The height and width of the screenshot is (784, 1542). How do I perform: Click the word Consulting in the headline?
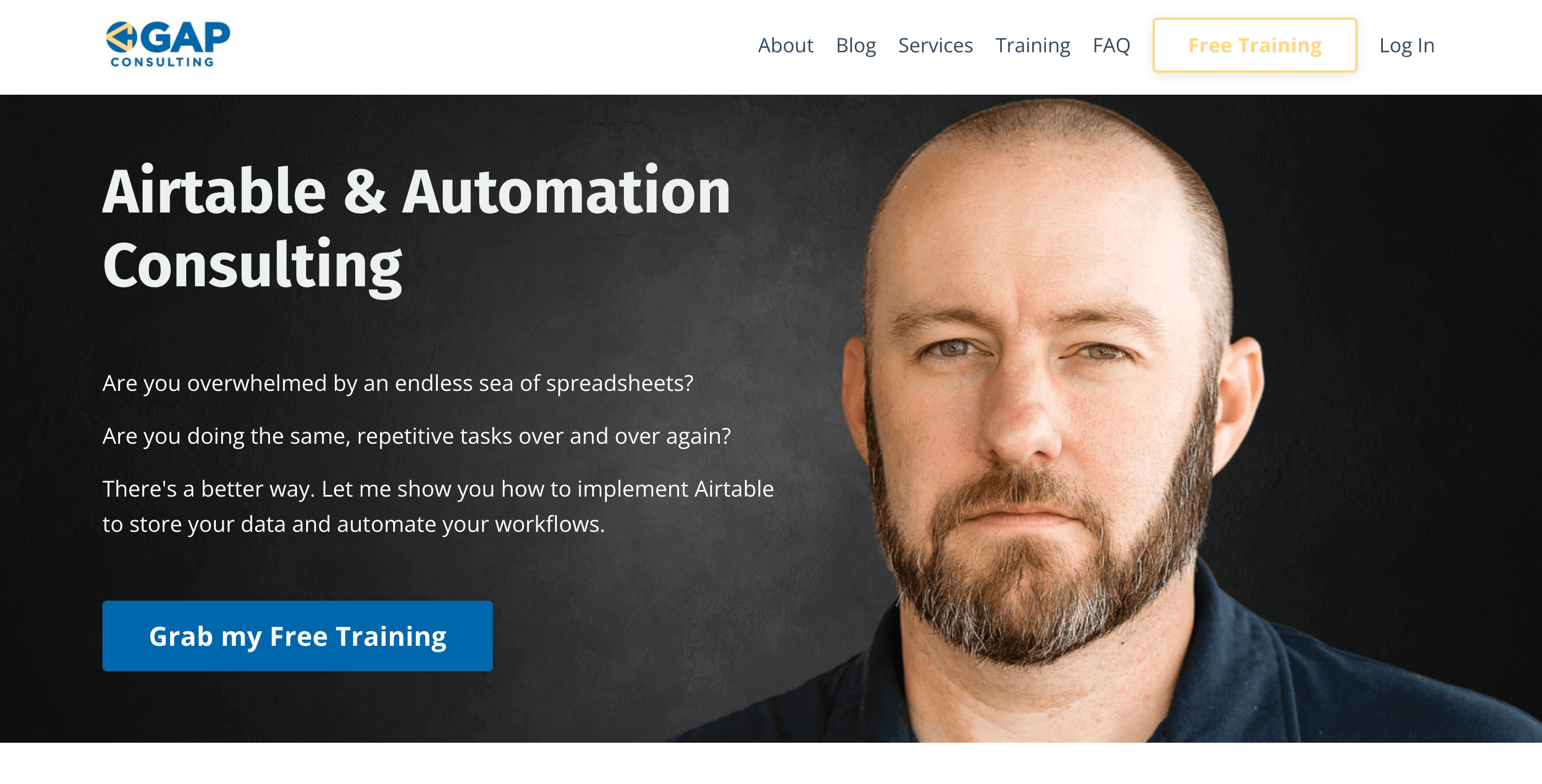[253, 266]
